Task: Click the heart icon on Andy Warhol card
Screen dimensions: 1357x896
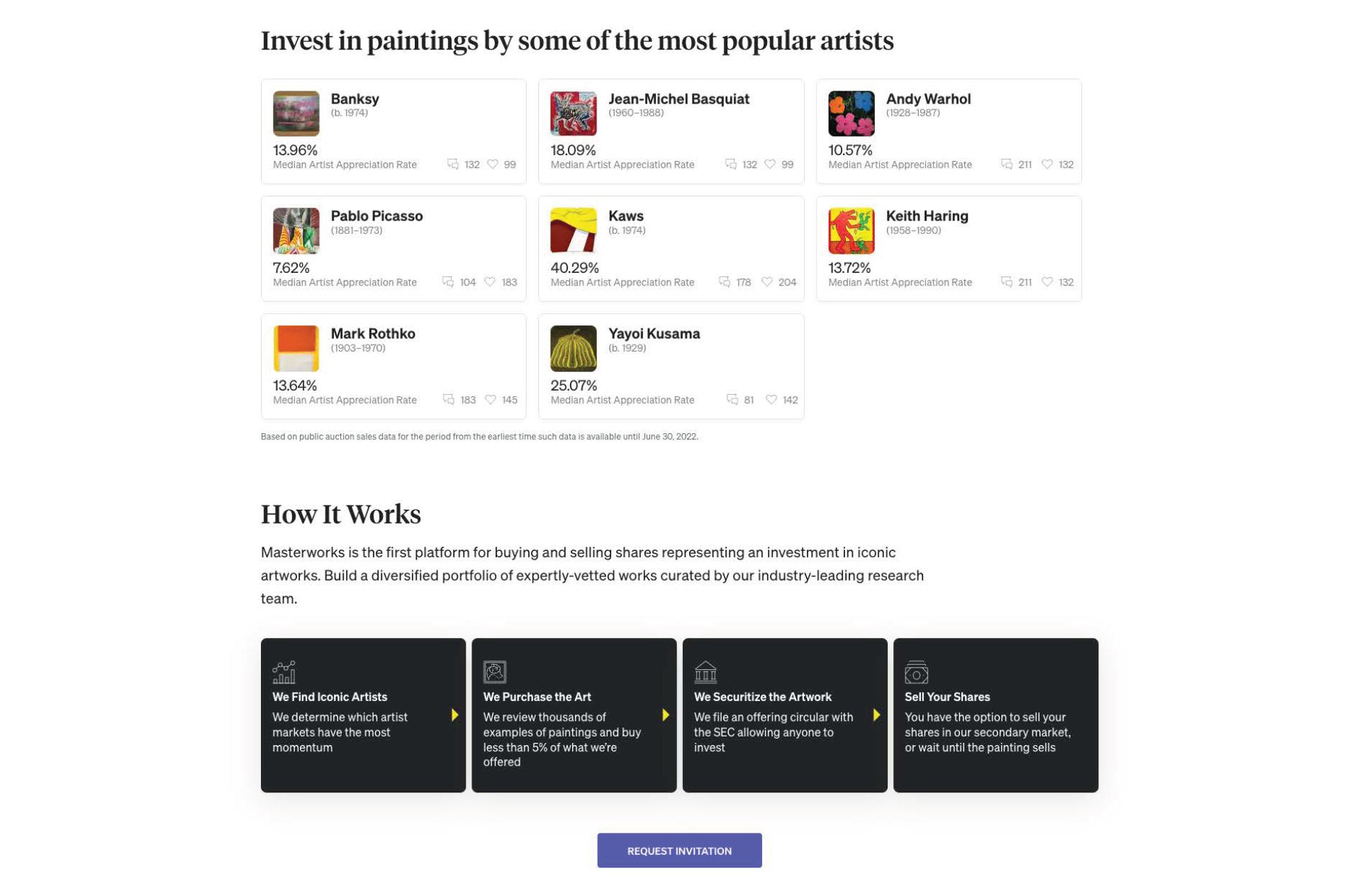Action: click(1046, 164)
